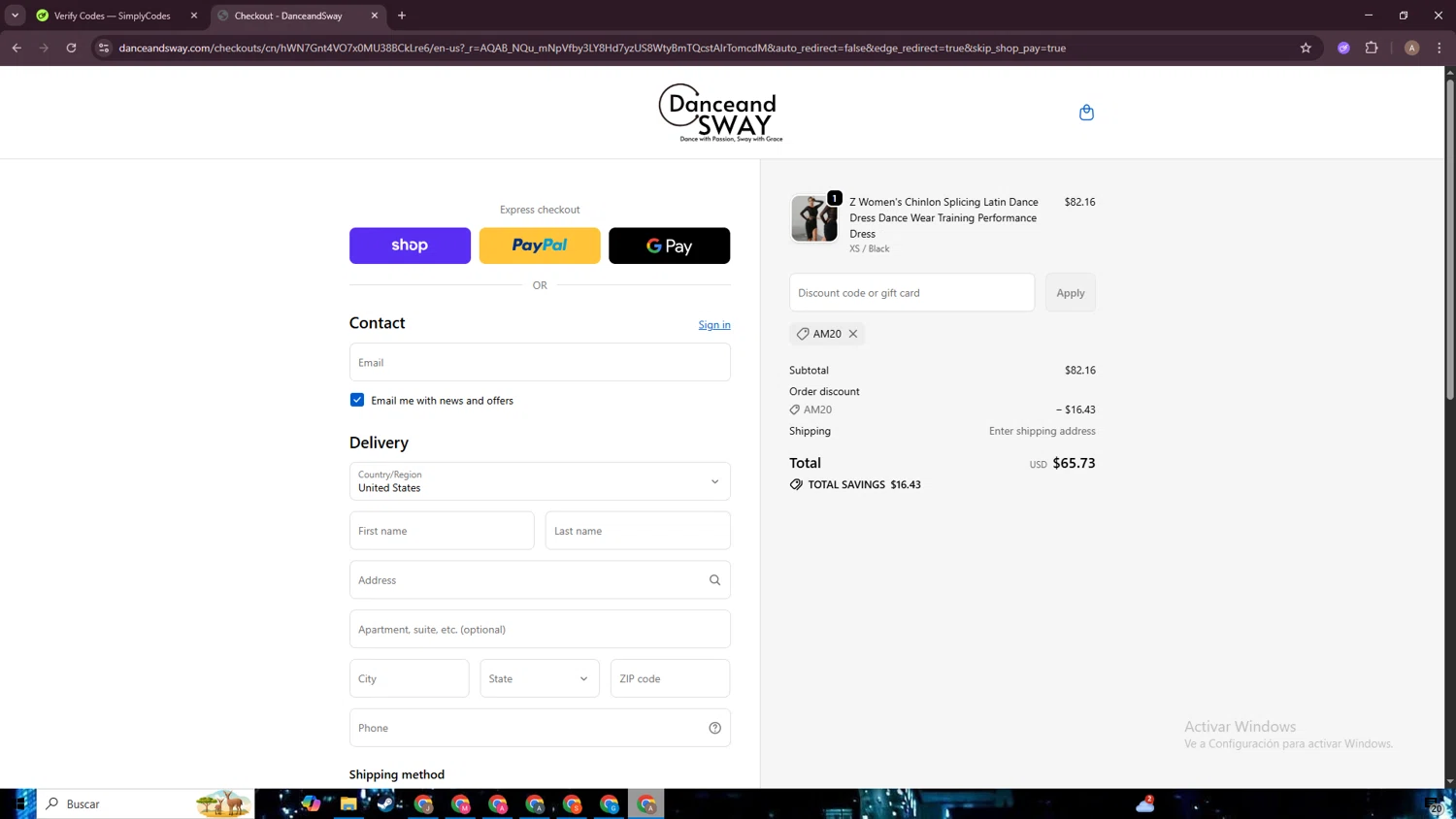The width and height of the screenshot is (1456, 819).
Task: Focus the ZIP code field
Action: tap(670, 678)
